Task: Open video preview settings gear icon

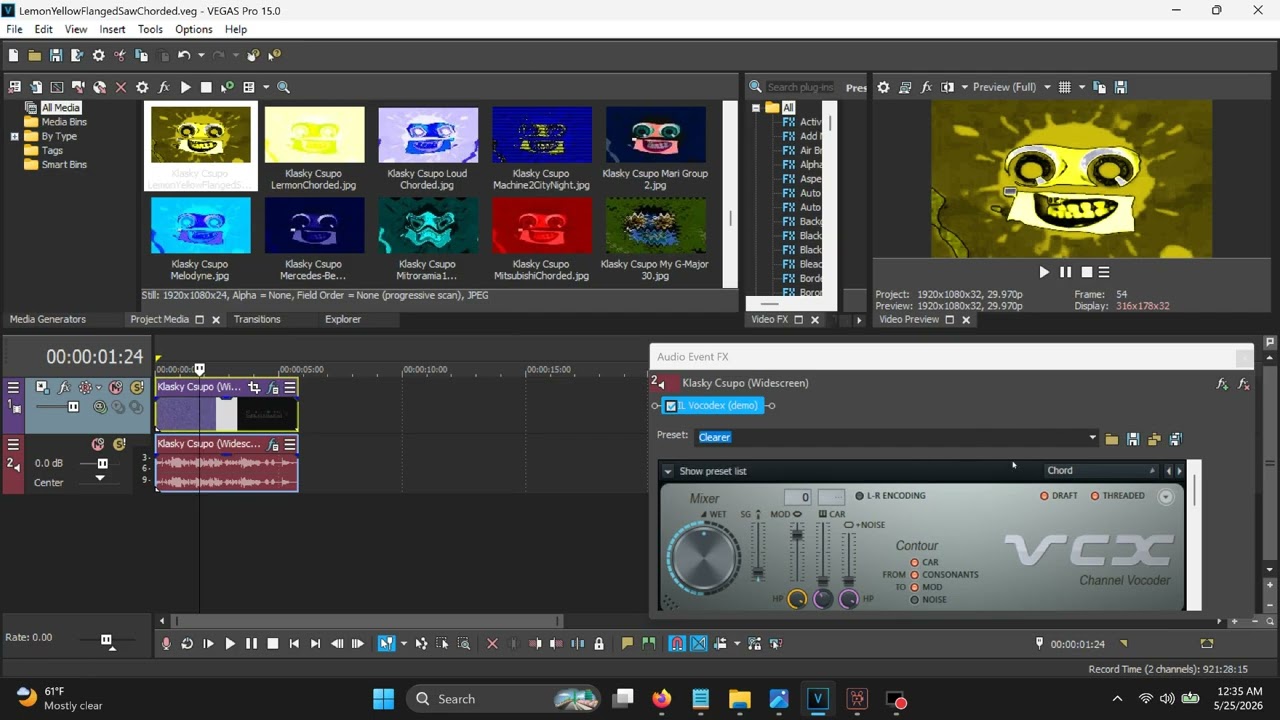Action: [x=883, y=87]
